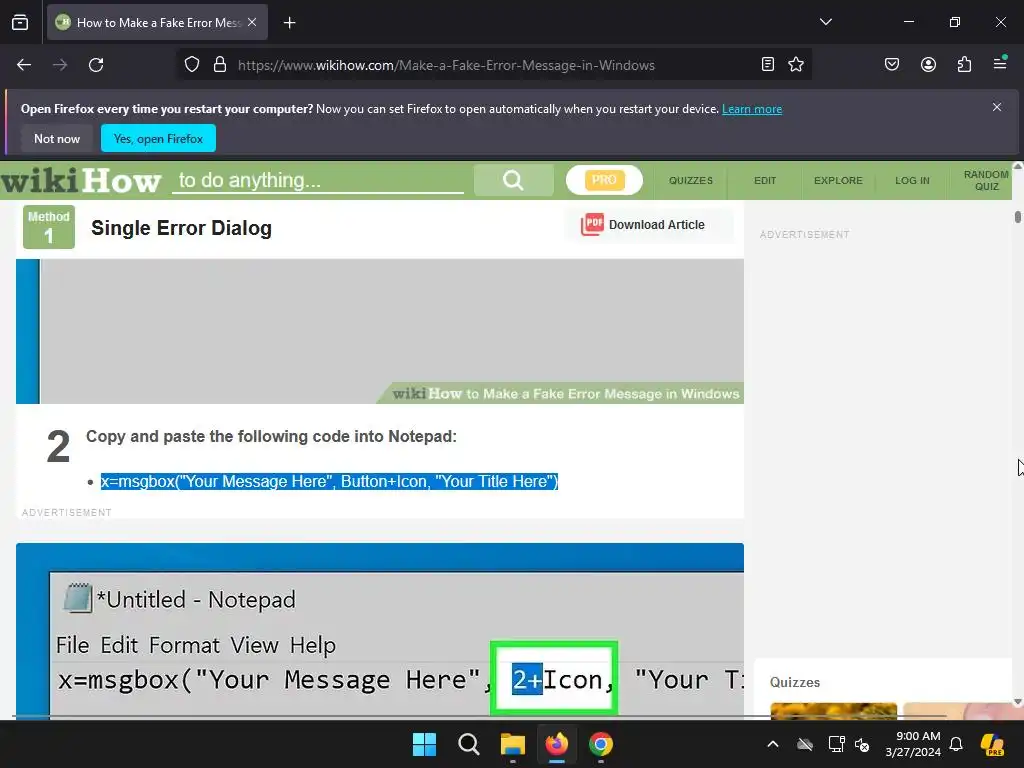Open File Explorer from taskbar

click(x=513, y=744)
